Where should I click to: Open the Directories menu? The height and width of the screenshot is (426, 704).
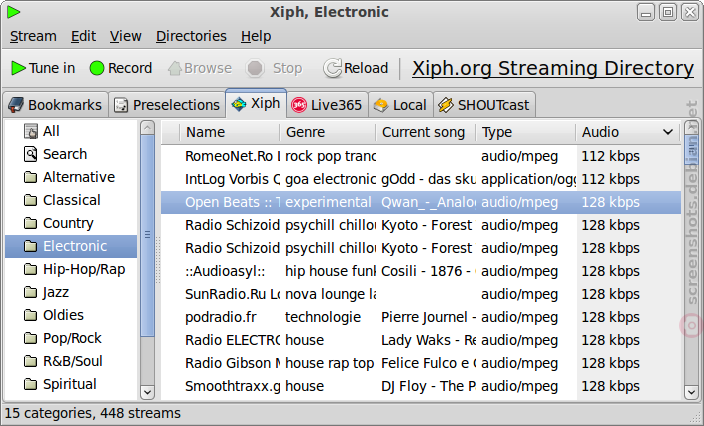(191, 36)
